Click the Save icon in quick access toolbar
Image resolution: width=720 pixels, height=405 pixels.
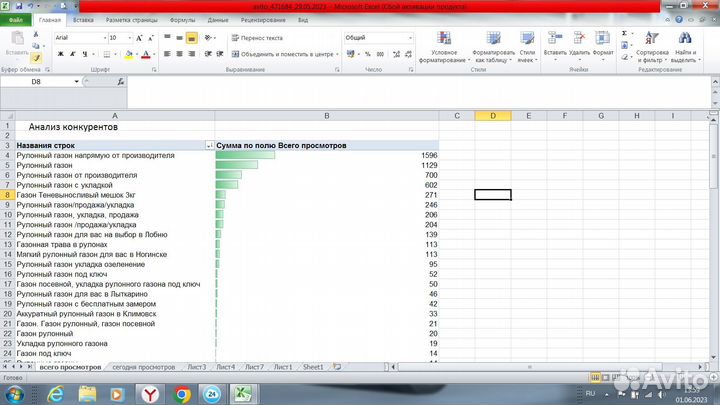tap(20, 8)
